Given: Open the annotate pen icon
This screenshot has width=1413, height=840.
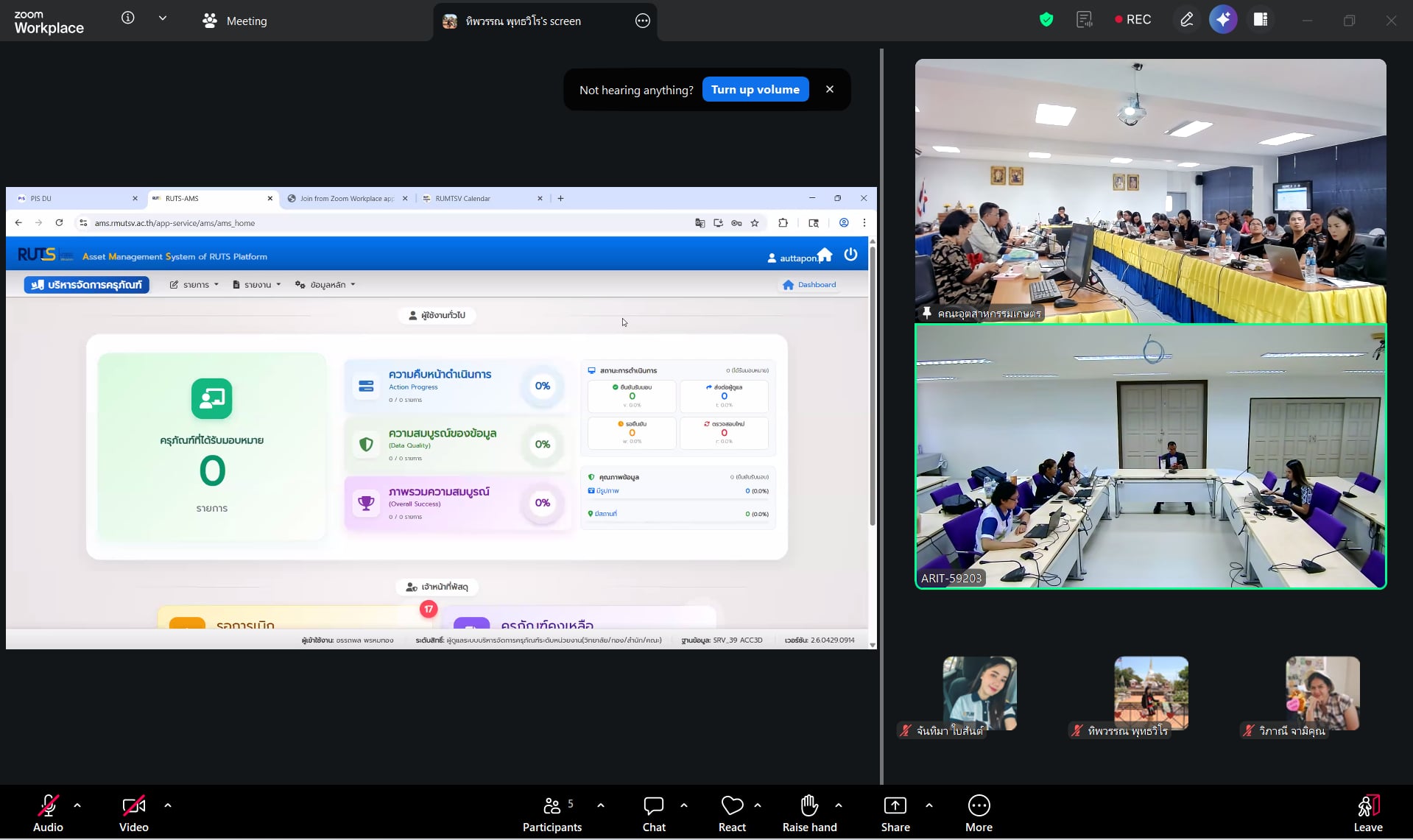Looking at the screenshot, I should 1186,20.
